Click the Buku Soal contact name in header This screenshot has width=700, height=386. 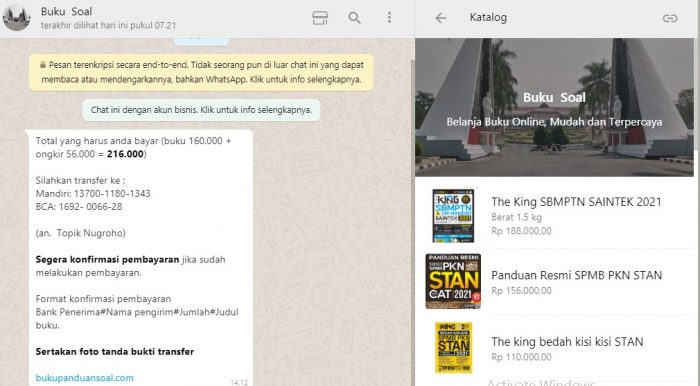pyautogui.click(x=66, y=12)
